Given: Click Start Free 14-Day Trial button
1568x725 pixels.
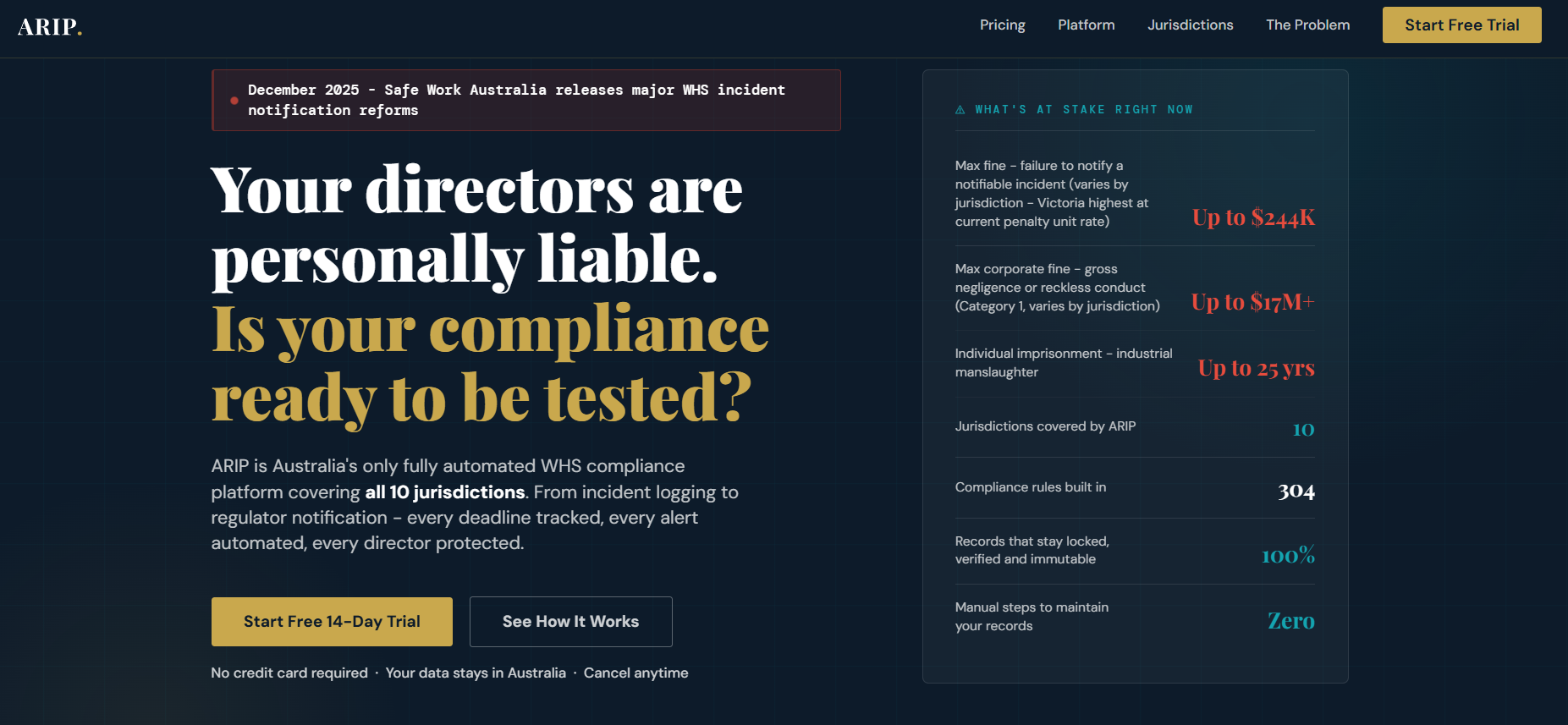Looking at the screenshot, I should [332, 622].
